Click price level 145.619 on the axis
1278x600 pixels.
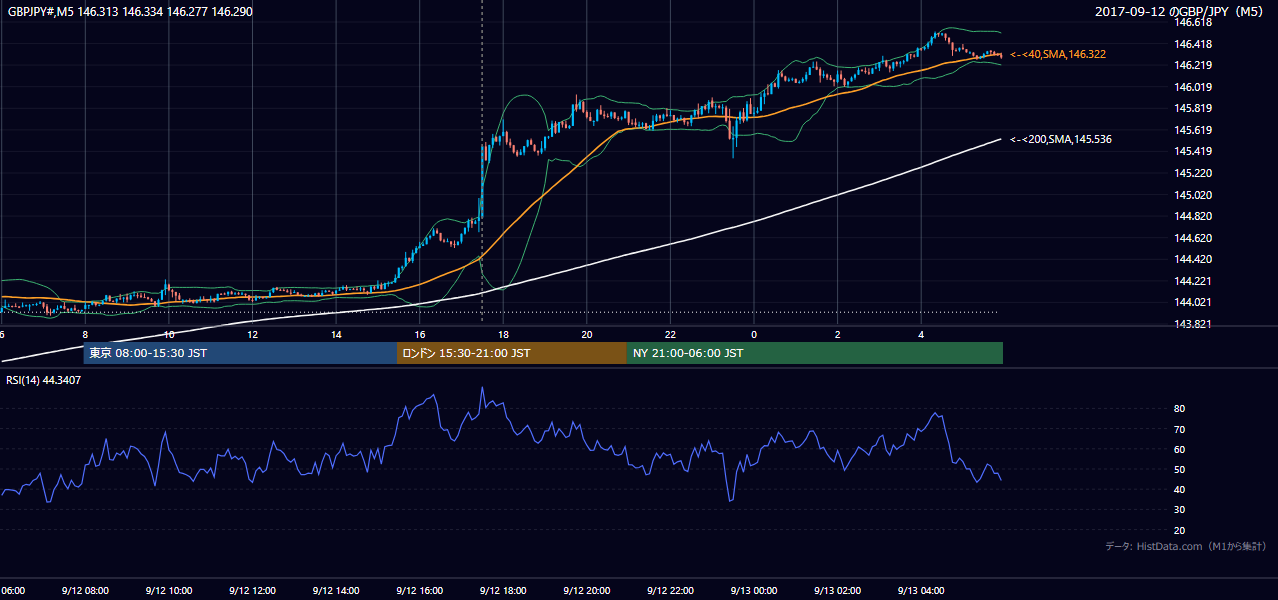coord(1194,130)
